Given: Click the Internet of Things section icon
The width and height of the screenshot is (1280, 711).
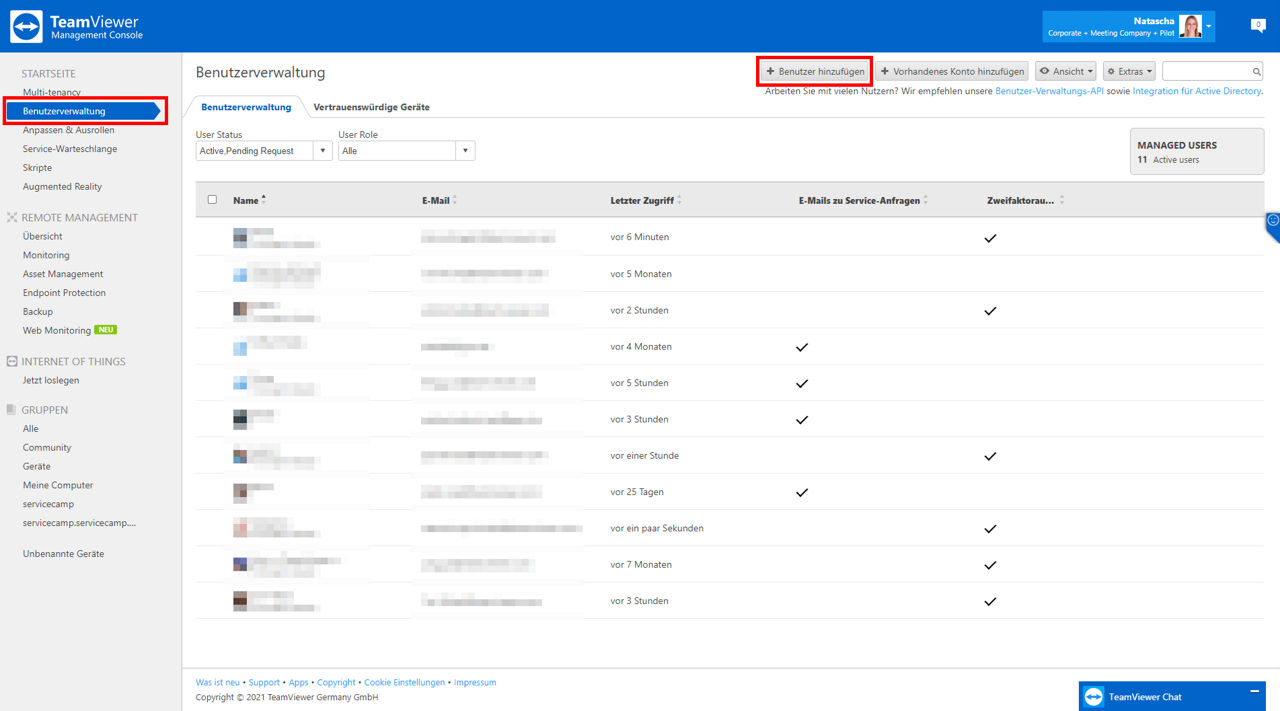Looking at the screenshot, I should pyautogui.click(x=12, y=361).
